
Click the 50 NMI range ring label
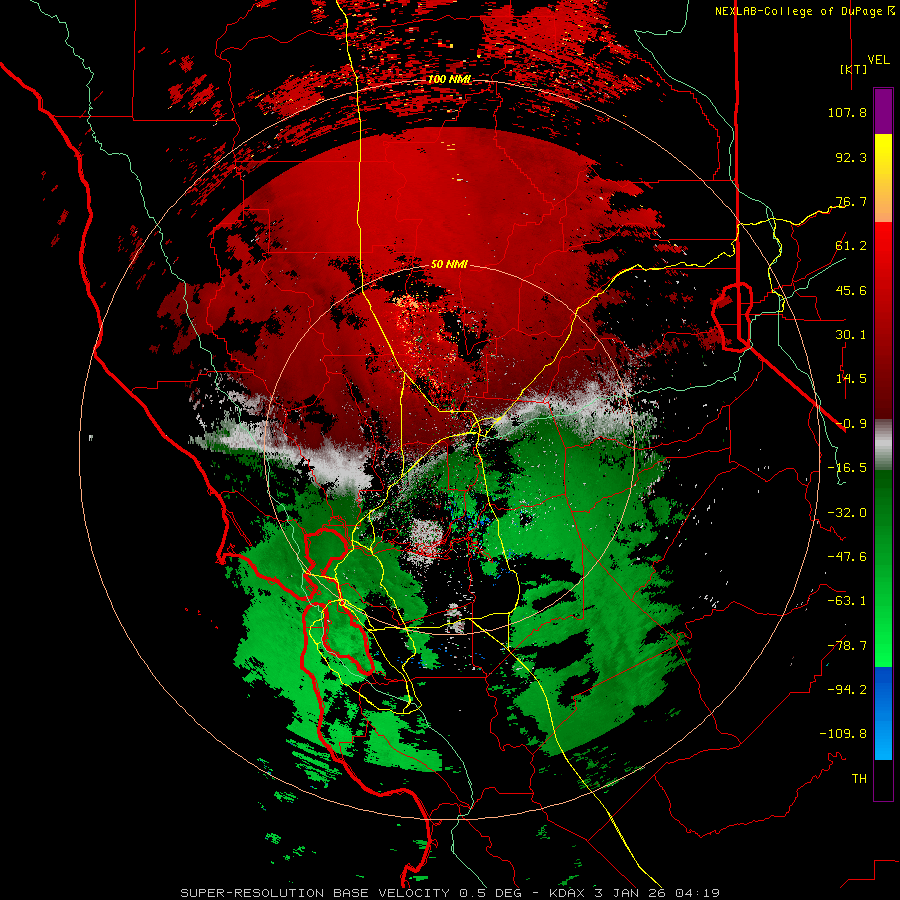coord(449,264)
